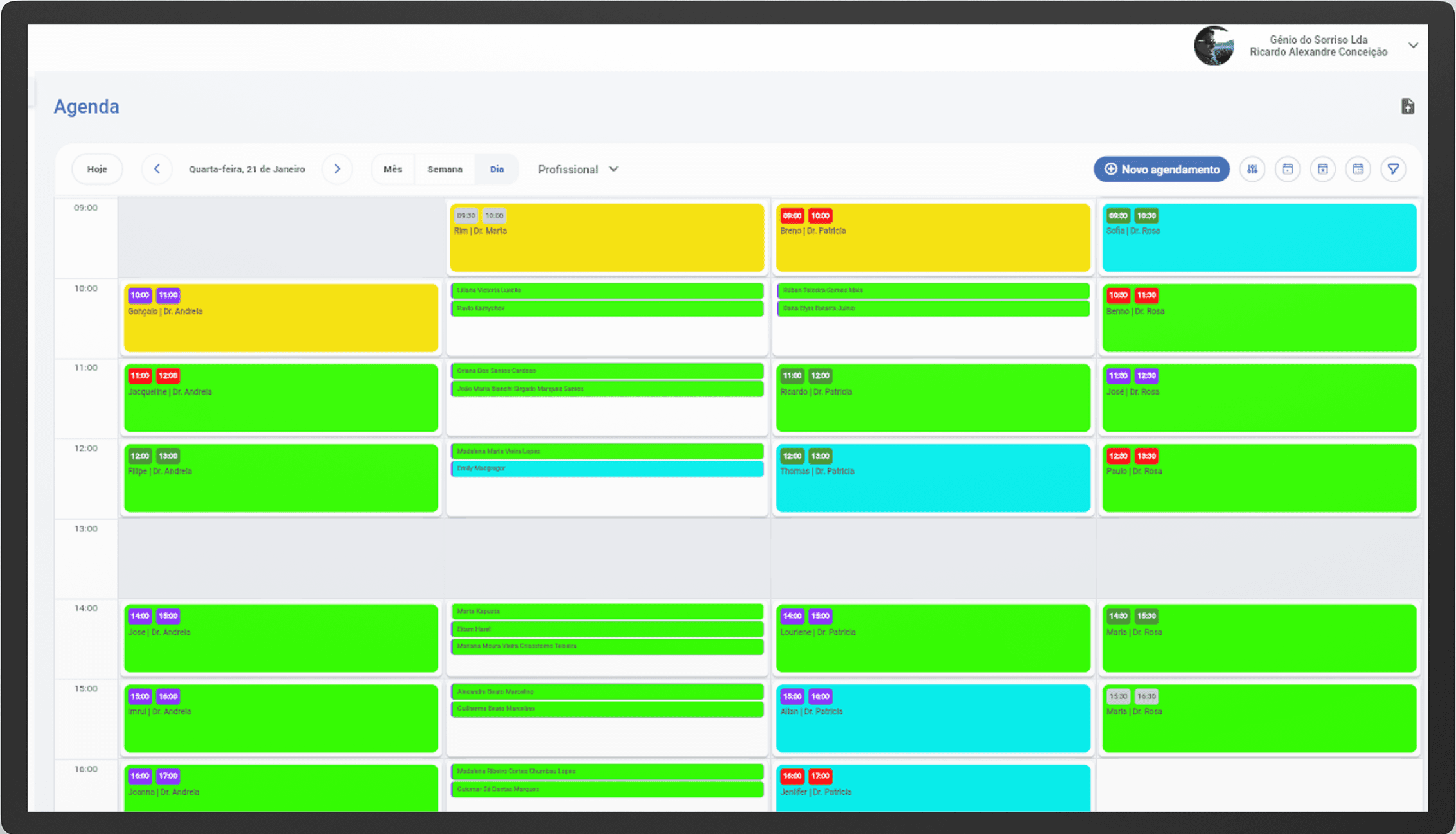Screen dimensions: 1456x834
Task: Switch to Semana view
Action: click(445, 169)
